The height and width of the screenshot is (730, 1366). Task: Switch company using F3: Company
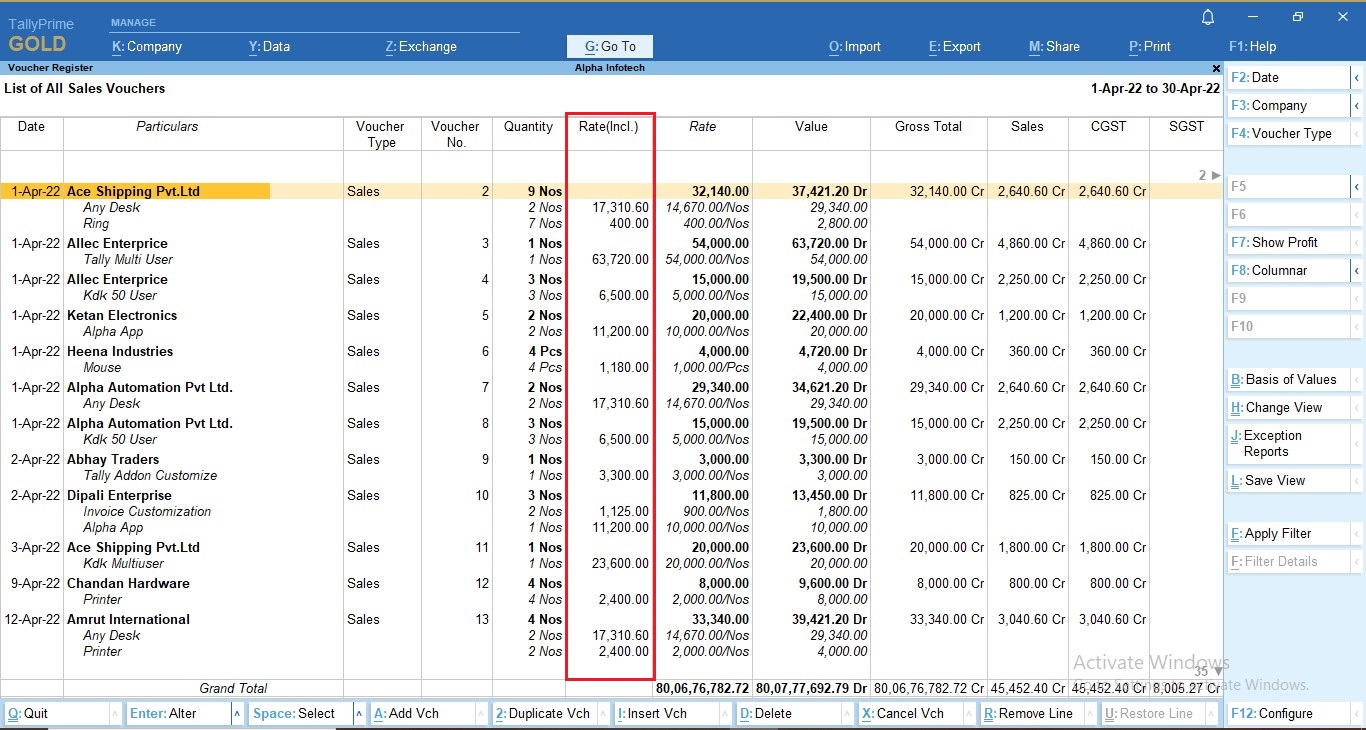(1281, 105)
